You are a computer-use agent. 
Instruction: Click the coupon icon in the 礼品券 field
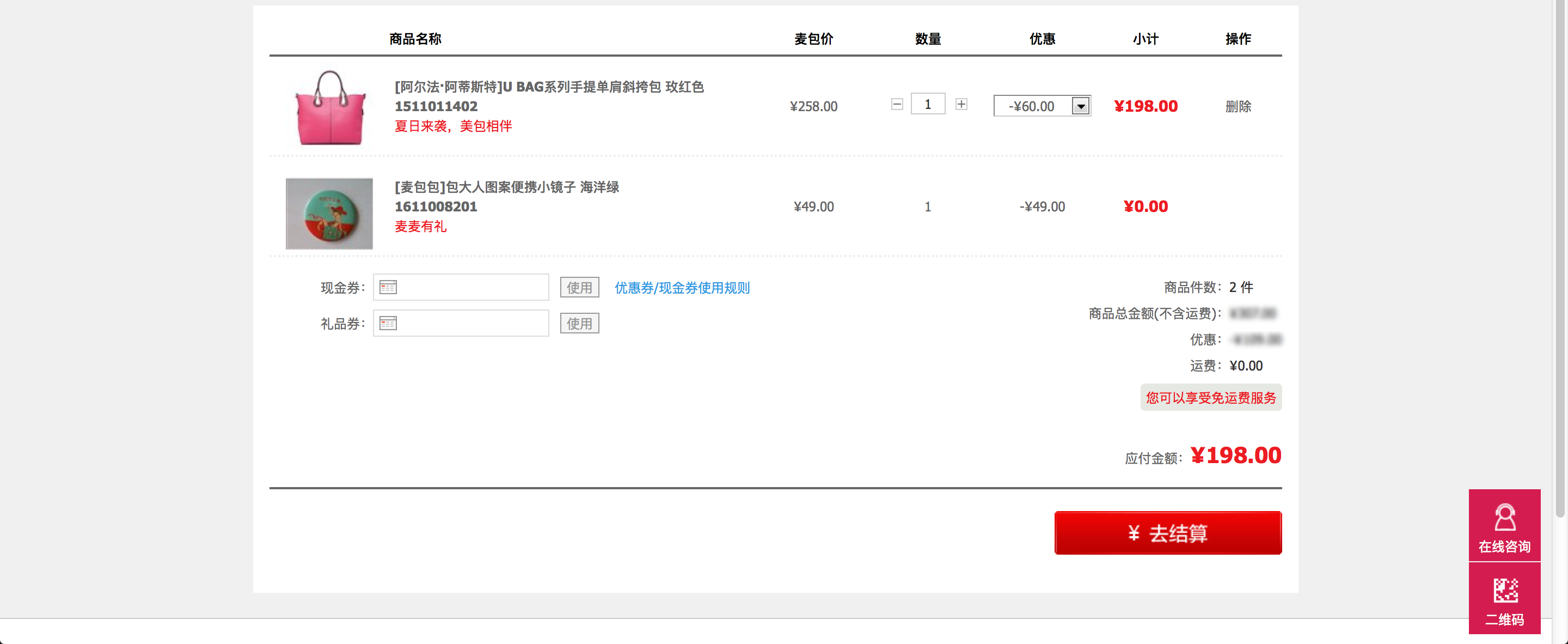pyautogui.click(x=388, y=323)
